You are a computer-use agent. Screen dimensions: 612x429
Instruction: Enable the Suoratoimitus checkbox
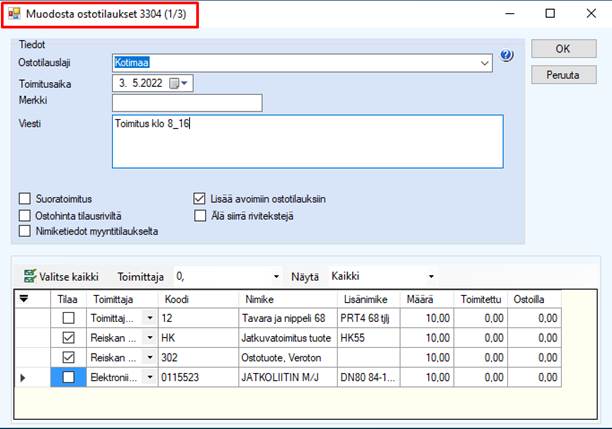(x=26, y=198)
